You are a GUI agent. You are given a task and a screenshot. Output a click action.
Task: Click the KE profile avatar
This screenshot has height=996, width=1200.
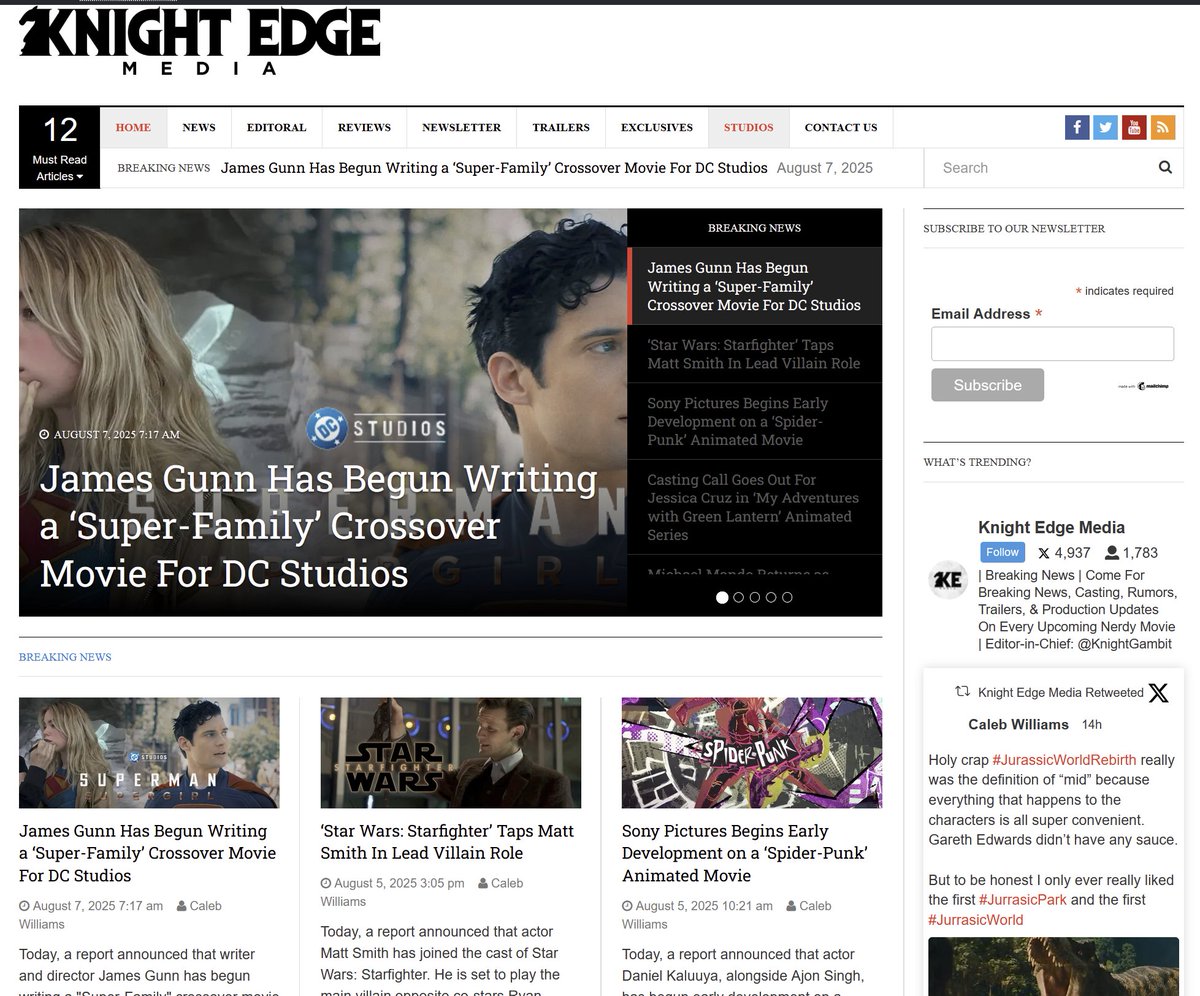tap(948, 580)
